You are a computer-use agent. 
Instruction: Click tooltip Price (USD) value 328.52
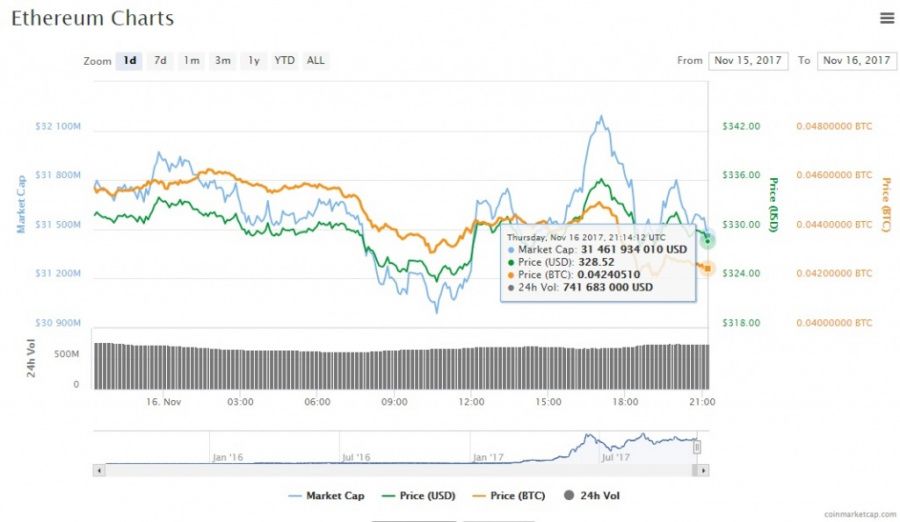[596, 262]
